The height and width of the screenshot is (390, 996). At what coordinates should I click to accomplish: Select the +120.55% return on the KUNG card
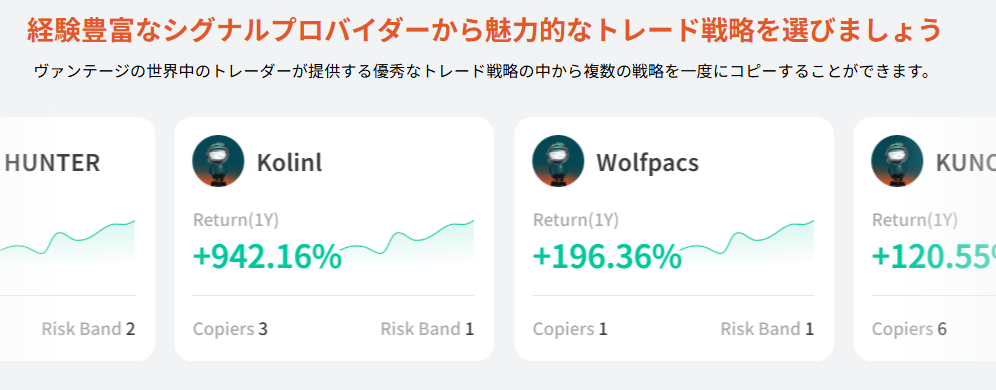(934, 257)
